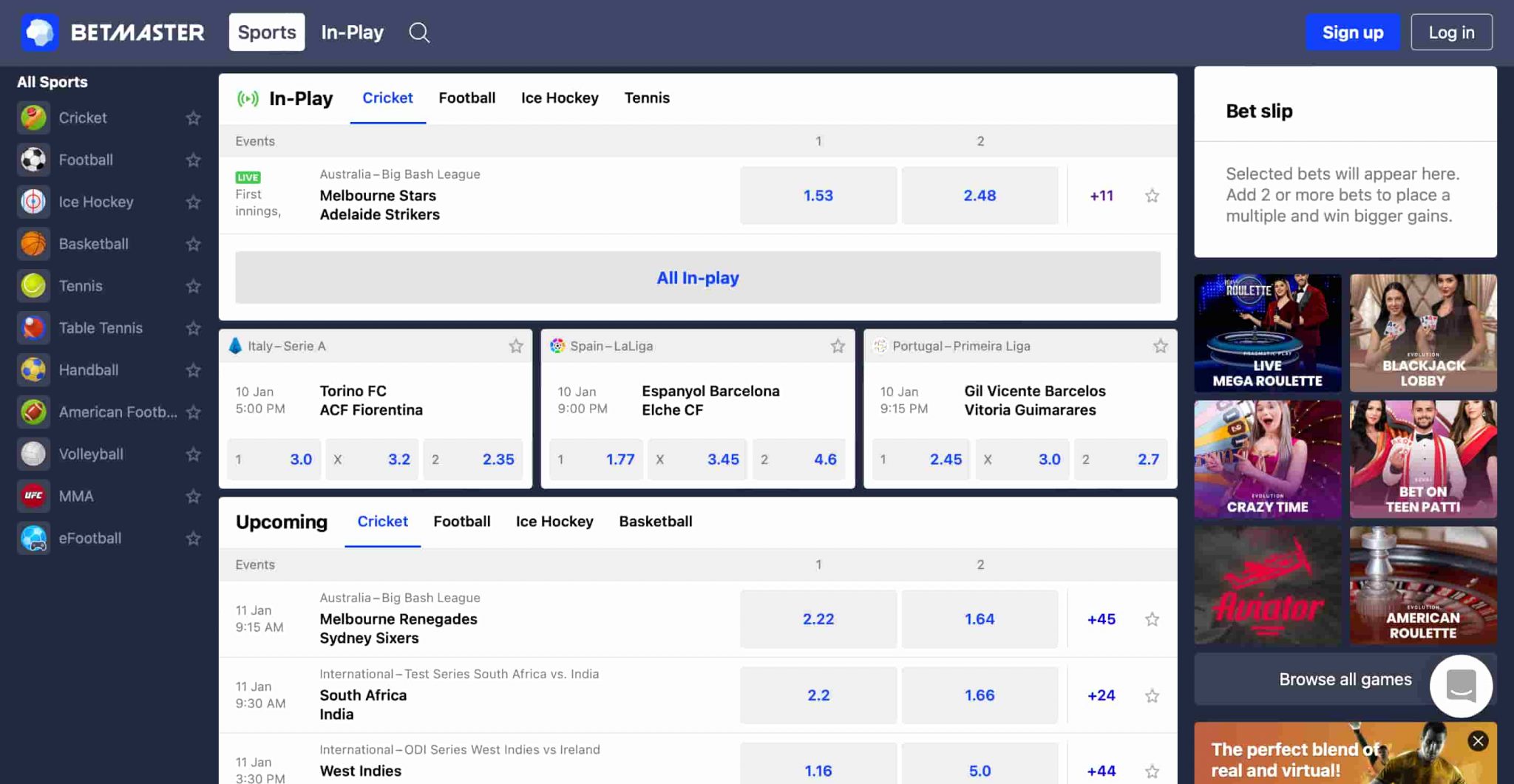Favorite Cricket with its sidebar star
This screenshot has width=1514, height=784.
coord(194,118)
